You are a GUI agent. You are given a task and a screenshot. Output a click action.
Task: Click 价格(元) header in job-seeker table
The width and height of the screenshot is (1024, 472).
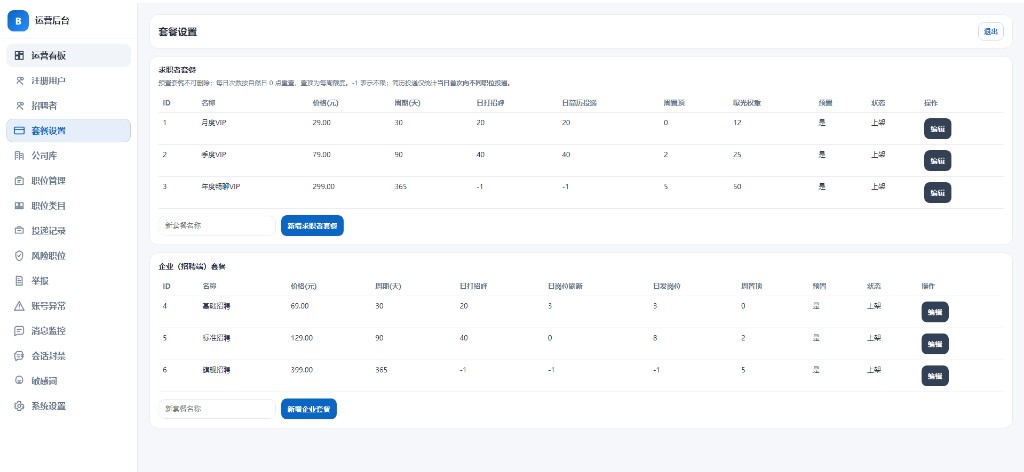325,103
